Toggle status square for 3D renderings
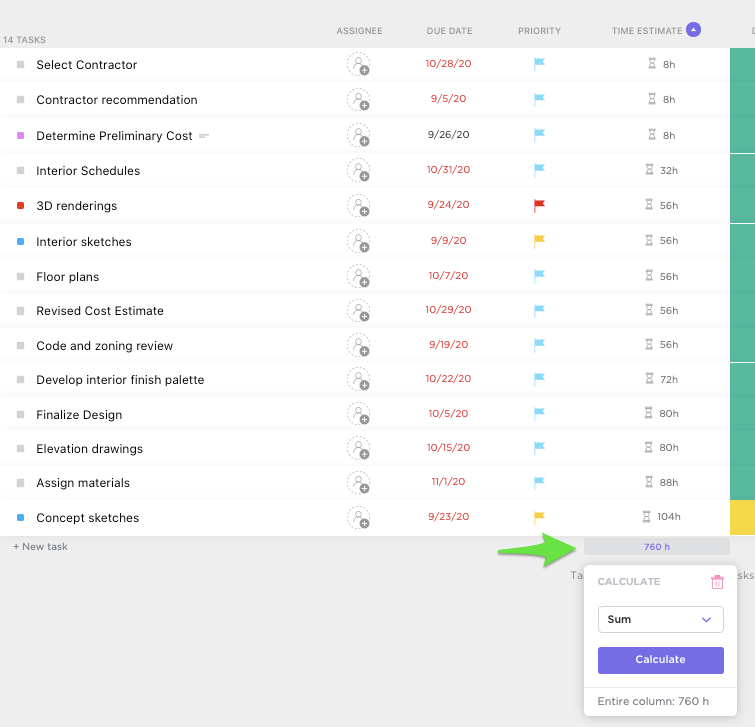Screen dimensions: 755x727 (21, 206)
